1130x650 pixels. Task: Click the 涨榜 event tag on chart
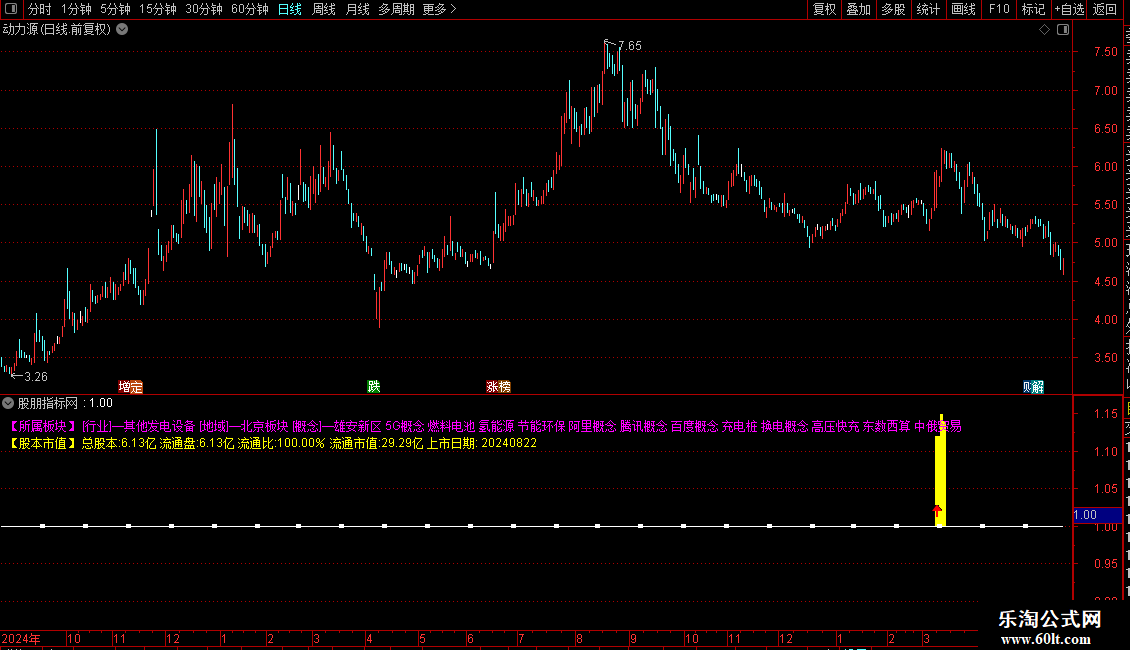(499, 387)
